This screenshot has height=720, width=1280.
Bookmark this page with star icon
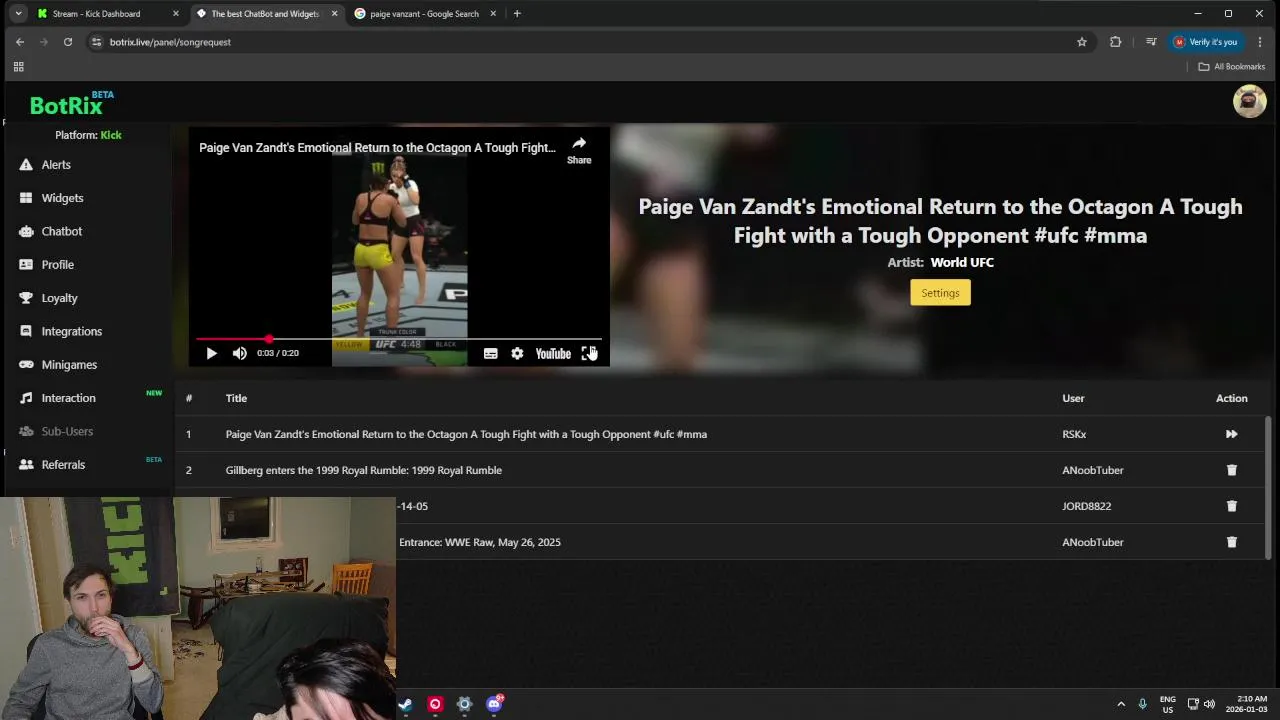[x=1082, y=42]
